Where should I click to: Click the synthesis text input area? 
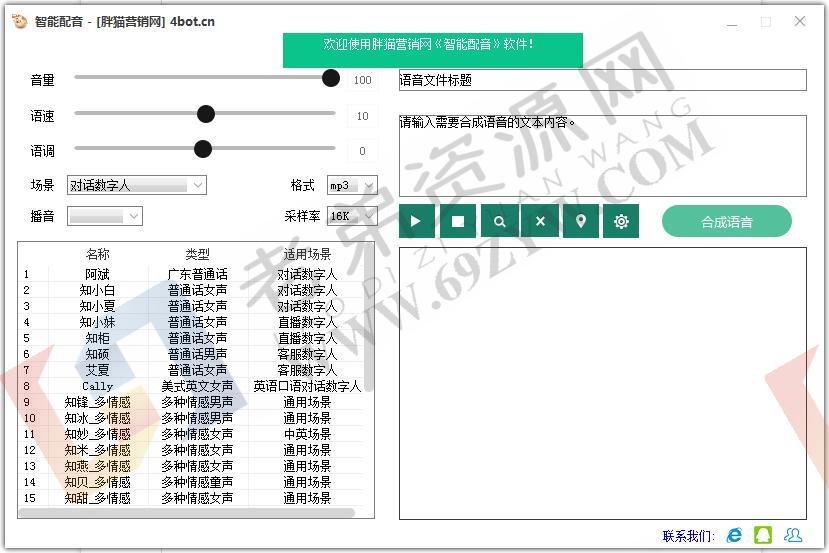(603, 156)
